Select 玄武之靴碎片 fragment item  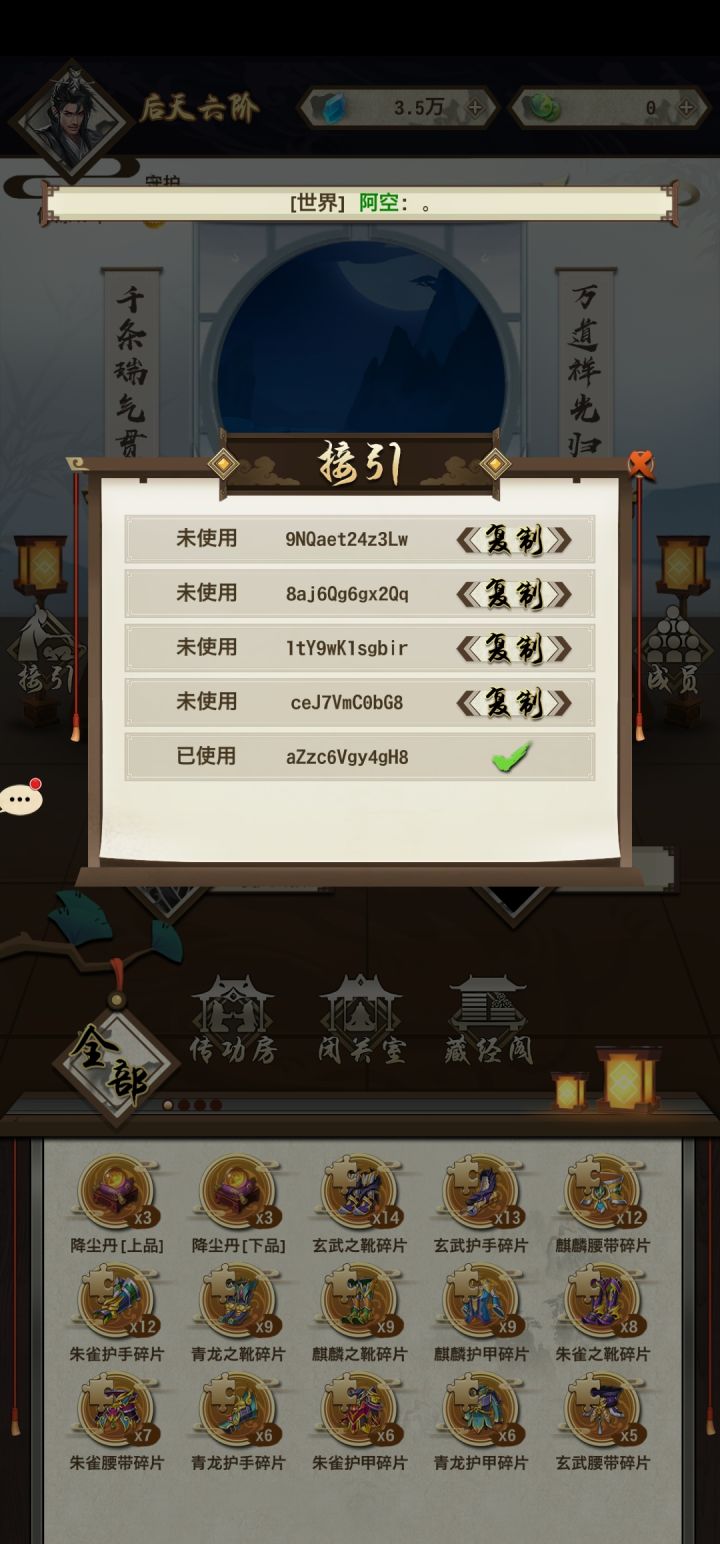pos(360,1204)
